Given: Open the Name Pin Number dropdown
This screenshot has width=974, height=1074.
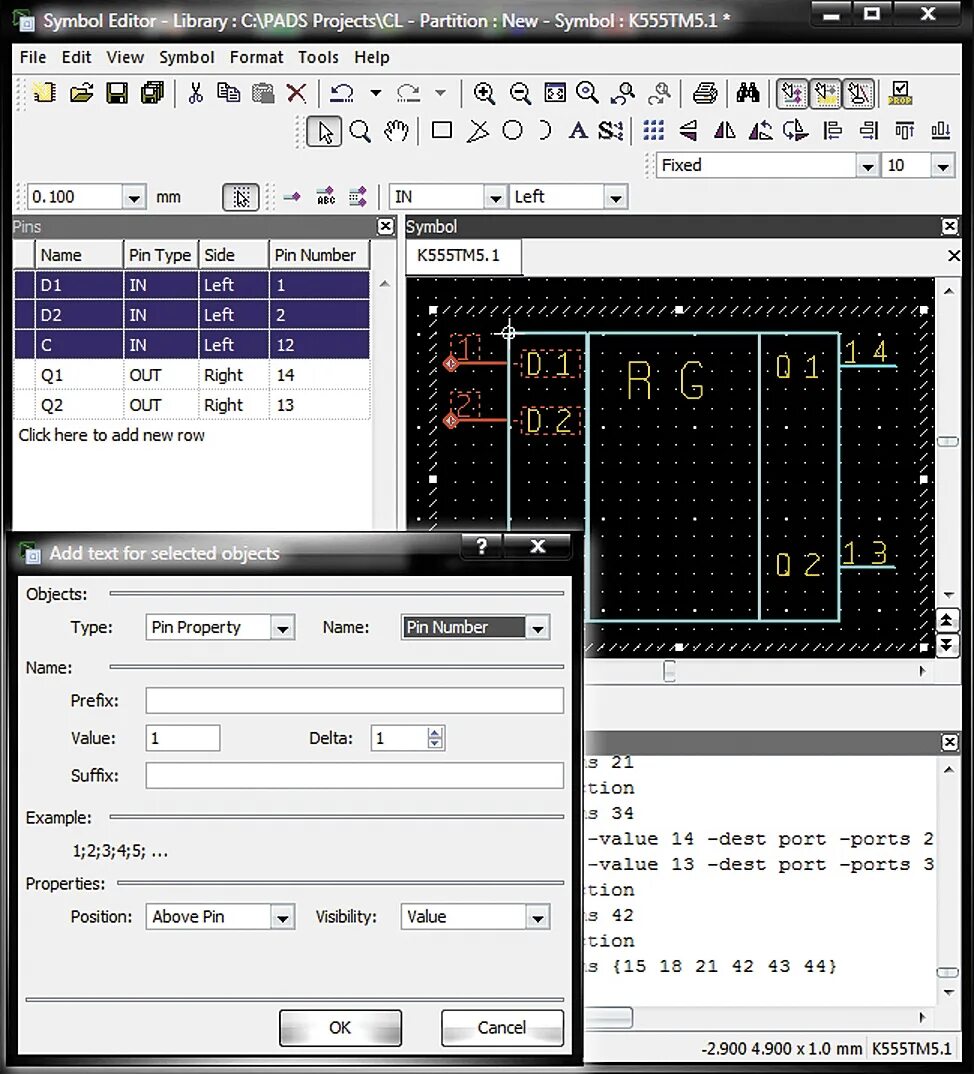Looking at the screenshot, I should 538,627.
